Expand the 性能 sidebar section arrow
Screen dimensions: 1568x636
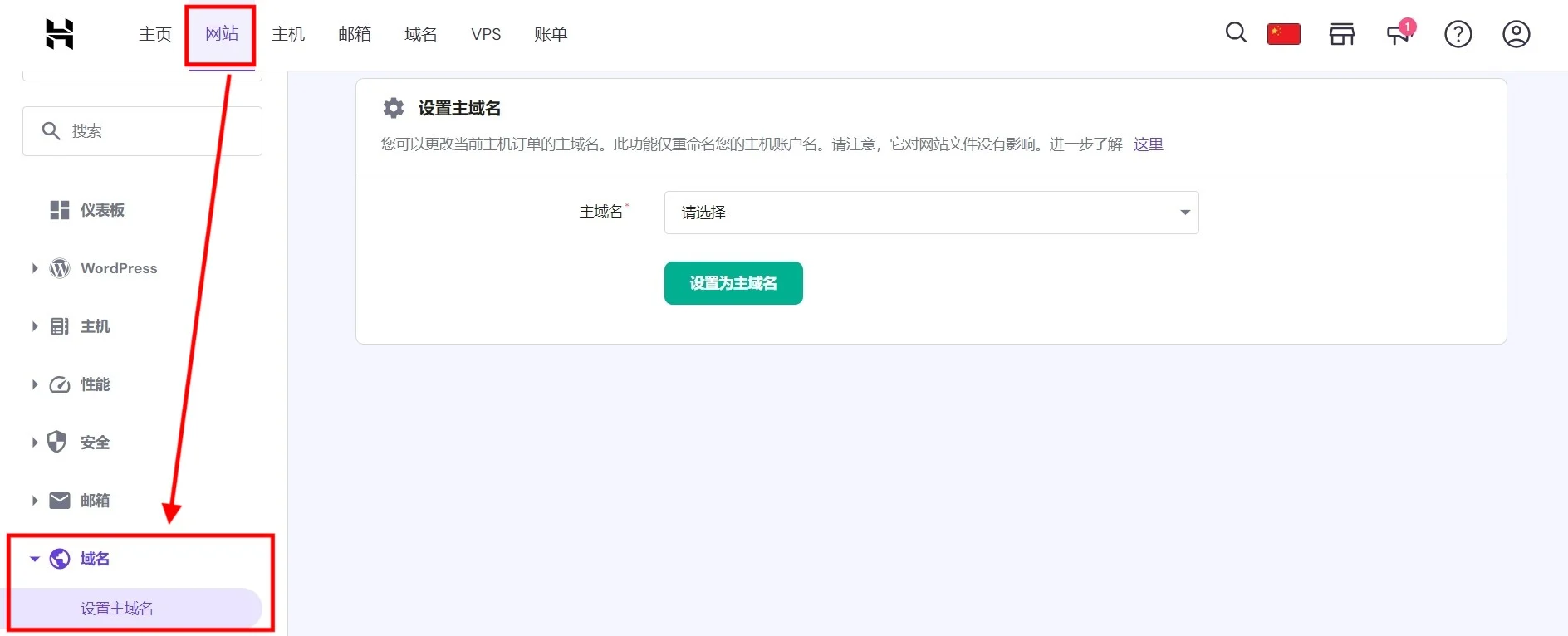pos(35,384)
